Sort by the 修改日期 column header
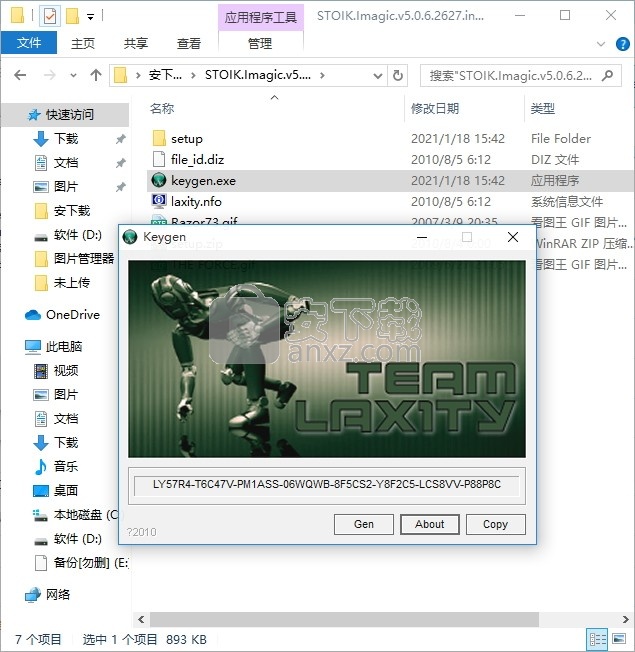Viewport: 635px width, 652px height. [435, 109]
